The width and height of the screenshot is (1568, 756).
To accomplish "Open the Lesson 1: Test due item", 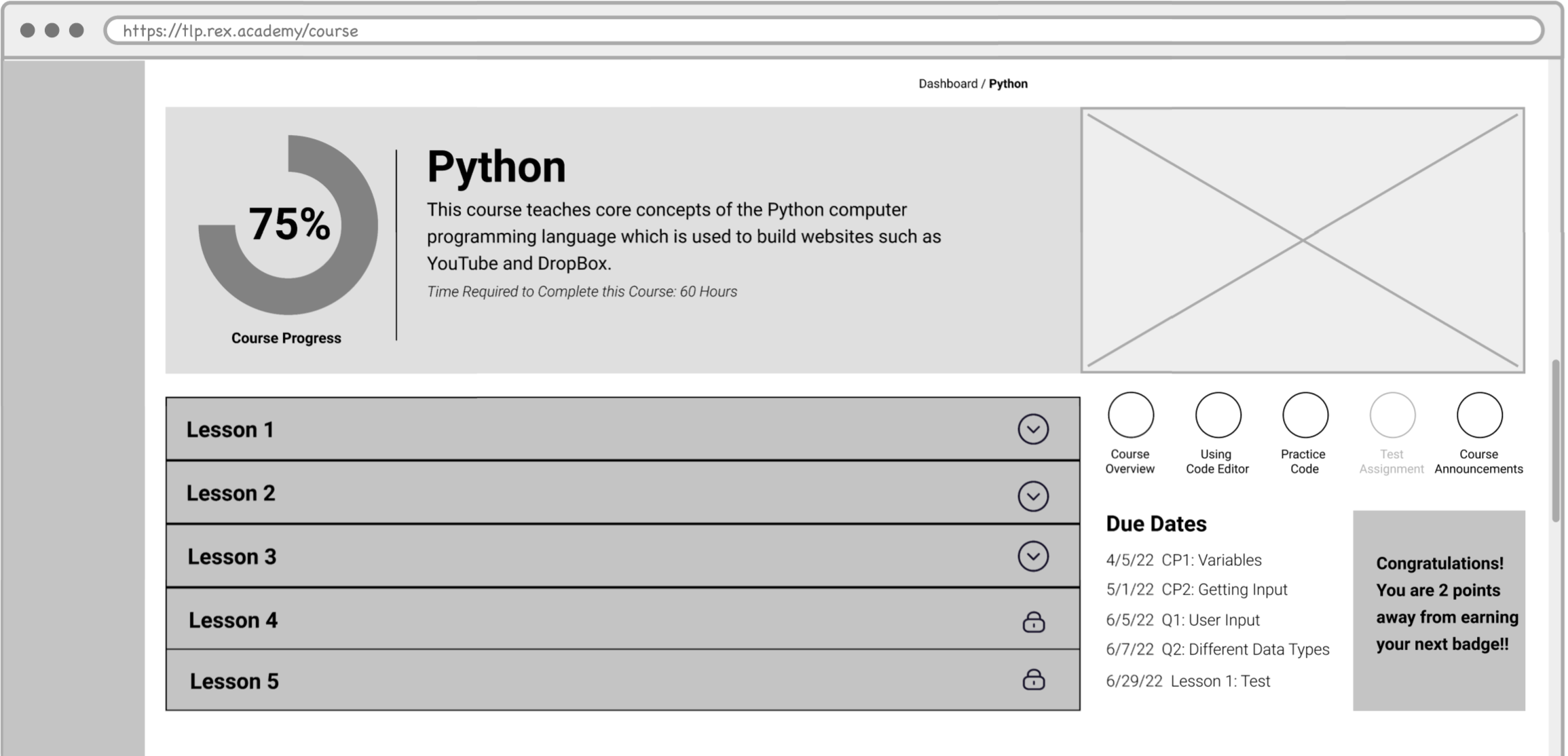I will click(x=1220, y=681).
